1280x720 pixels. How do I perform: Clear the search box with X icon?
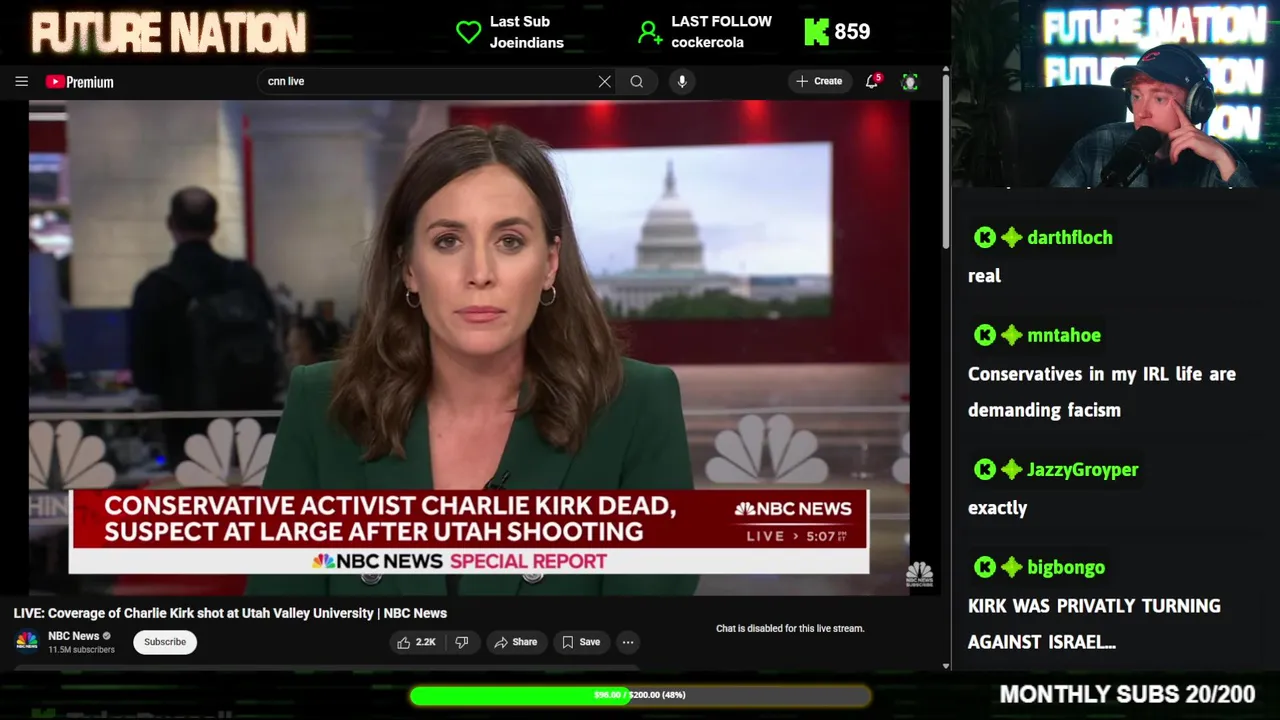(x=604, y=82)
